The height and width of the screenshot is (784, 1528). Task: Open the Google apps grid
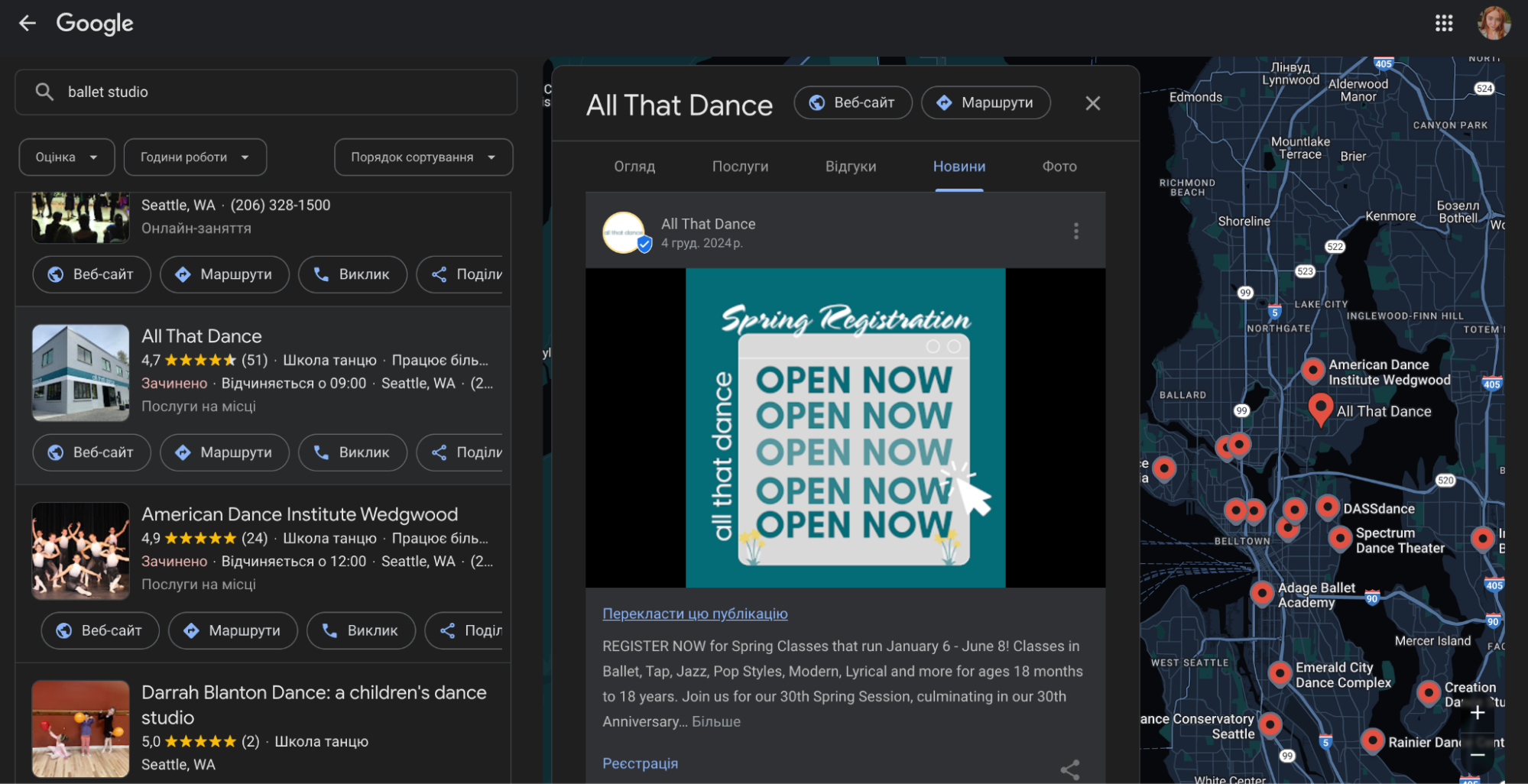coord(1443,23)
